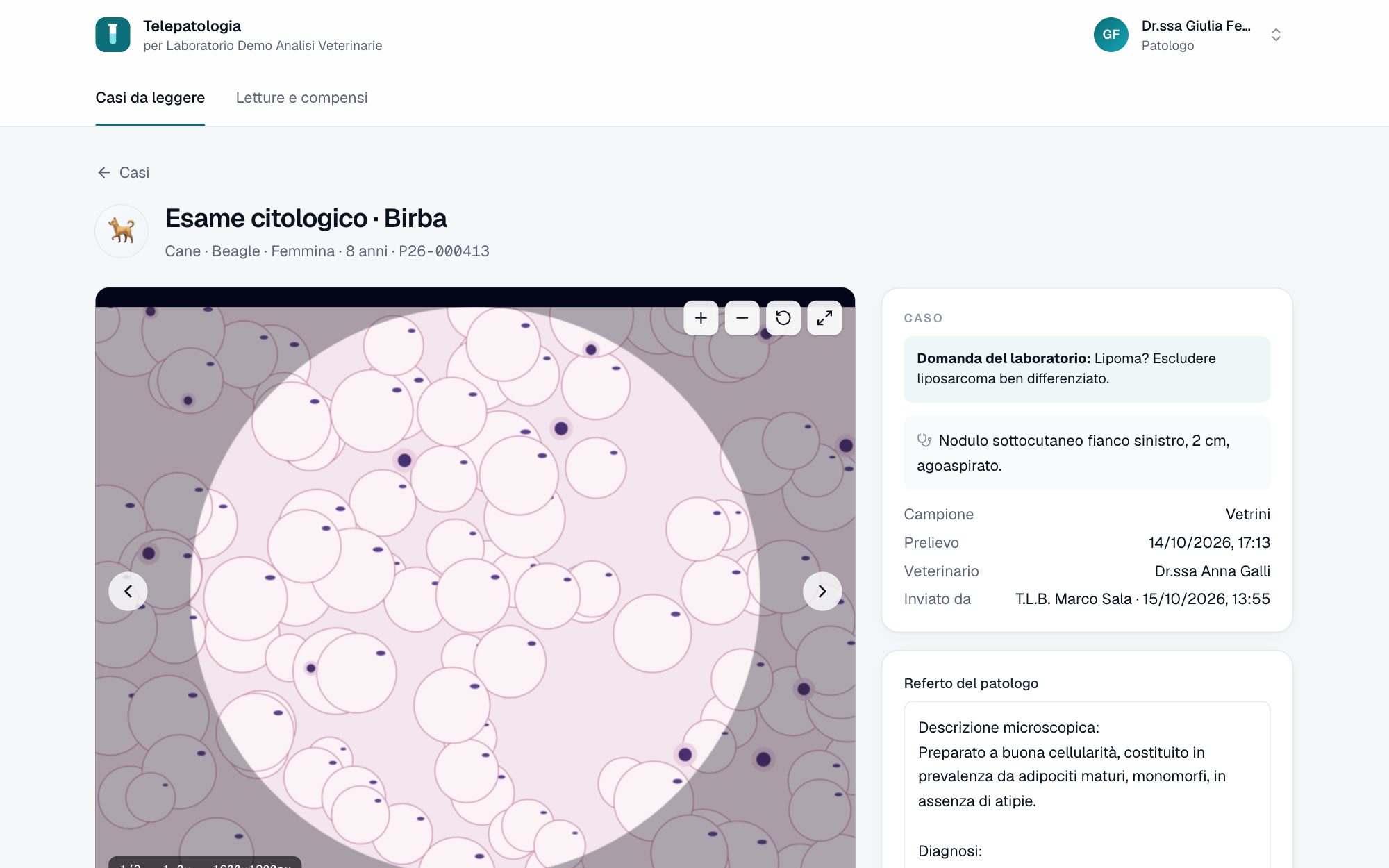Click the stethoscope icon beside Nodulo sottocutaneo

coord(924,440)
